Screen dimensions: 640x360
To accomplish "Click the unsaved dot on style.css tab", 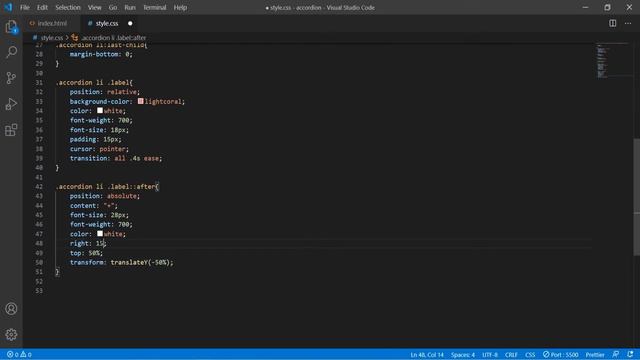I will [x=130, y=23].
